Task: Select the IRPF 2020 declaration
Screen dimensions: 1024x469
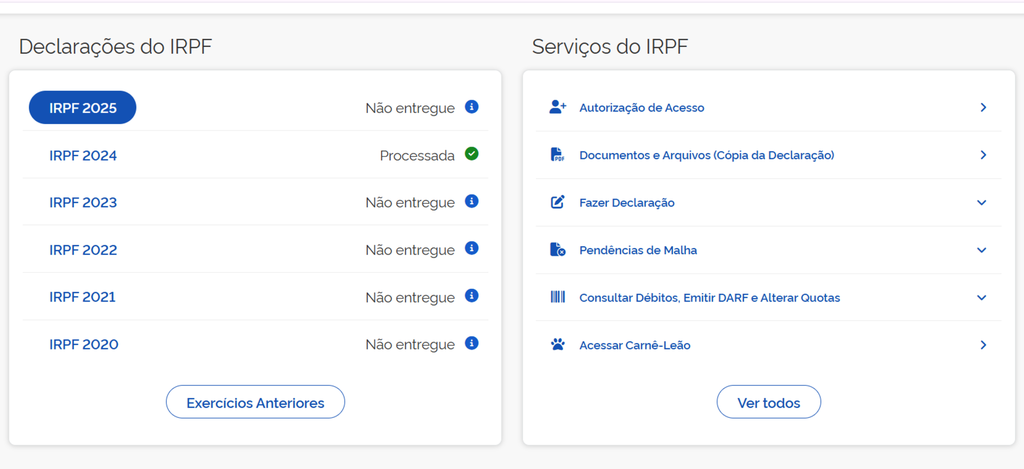Action: tap(84, 344)
